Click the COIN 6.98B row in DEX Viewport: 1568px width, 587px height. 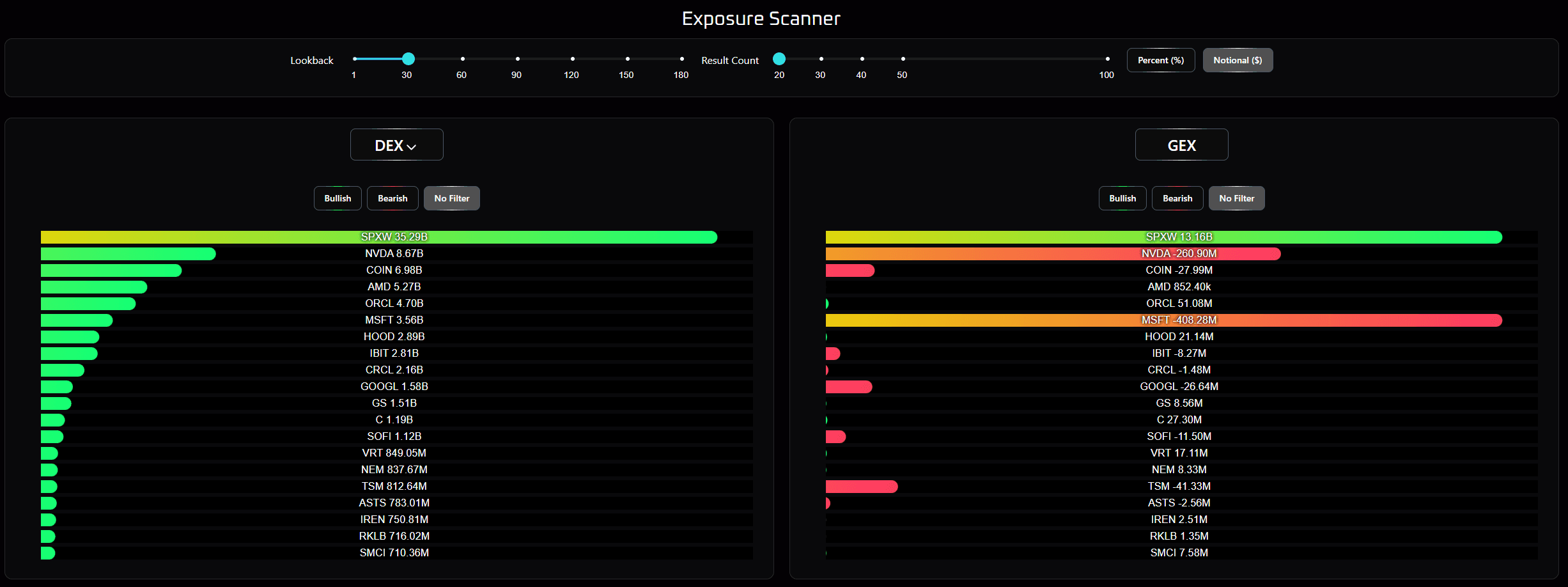[394, 270]
